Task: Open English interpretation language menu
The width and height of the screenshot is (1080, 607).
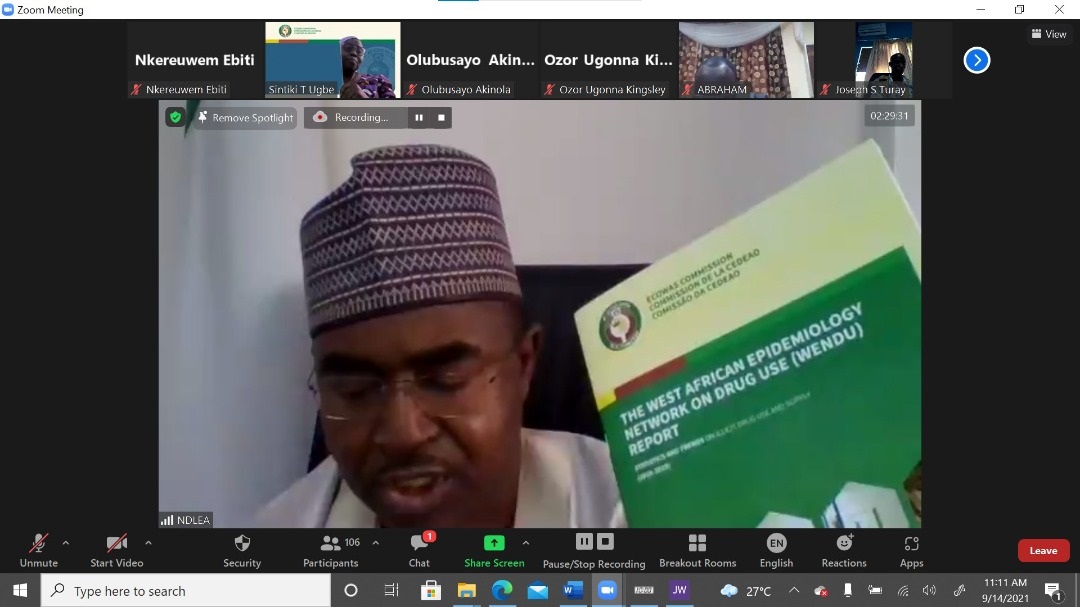Action: pyautogui.click(x=776, y=551)
